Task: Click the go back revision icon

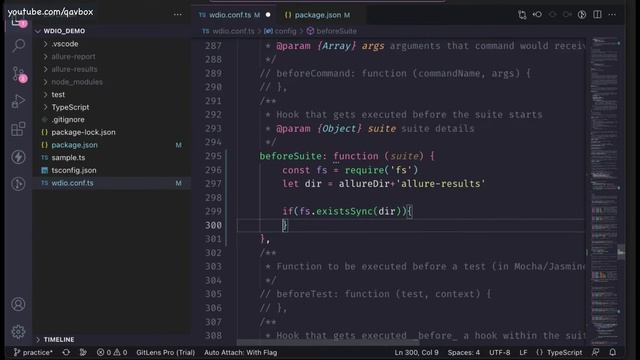Action: (x=537, y=15)
